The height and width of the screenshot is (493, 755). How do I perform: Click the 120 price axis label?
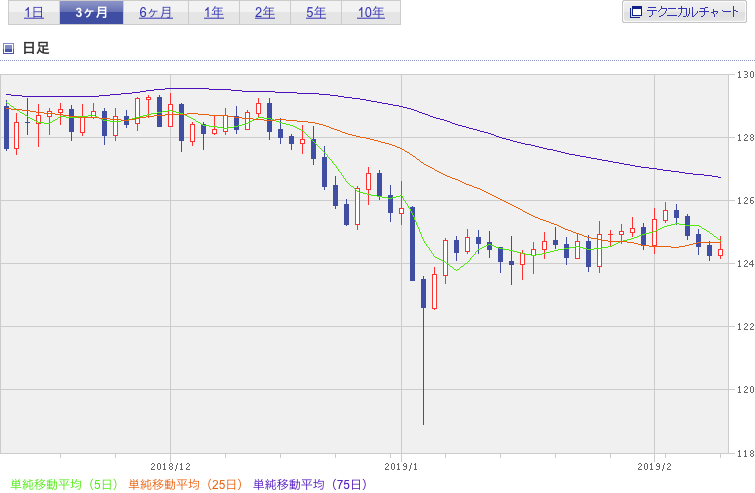745,390
